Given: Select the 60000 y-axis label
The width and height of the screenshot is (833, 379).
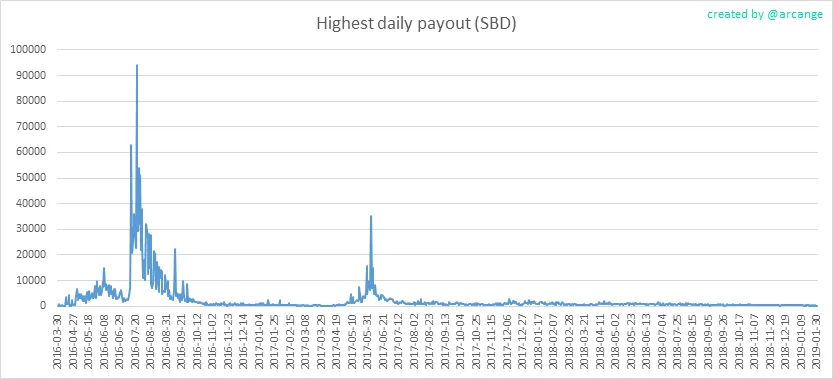Looking at the screenshot, I should coord(32,152).
